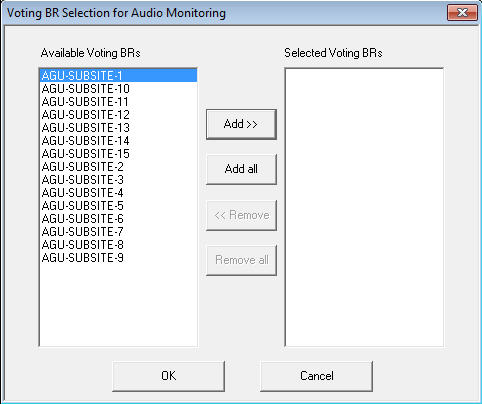Select AGU-SUBSITE-14 list entry
Viewport: 482px width, 404px height.
pyautogui.click(x=118, y=141)
